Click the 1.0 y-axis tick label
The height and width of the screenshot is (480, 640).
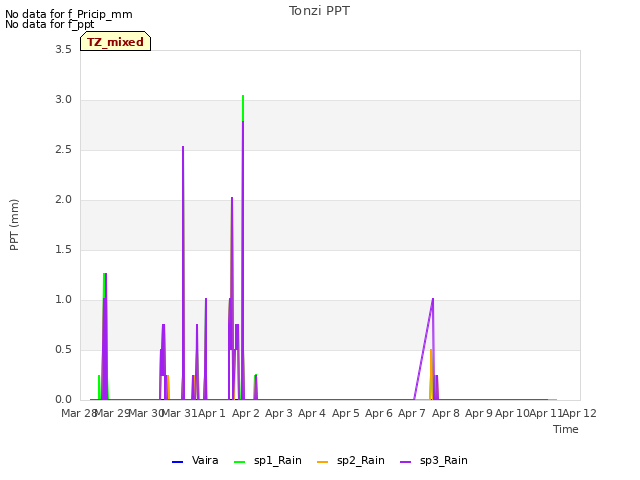tap(63, 300)
